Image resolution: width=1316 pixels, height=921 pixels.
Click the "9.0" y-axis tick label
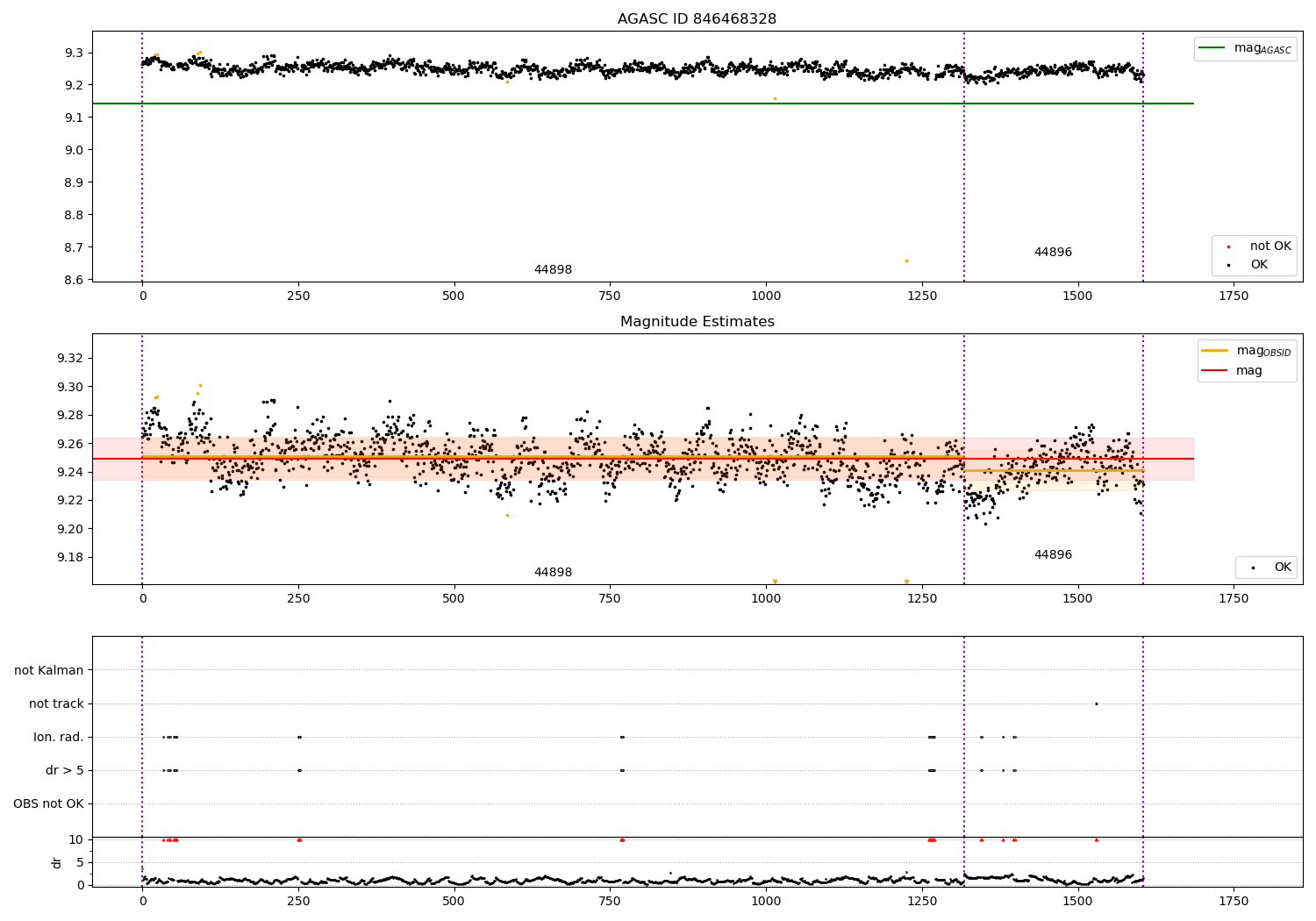coord(75,150)
